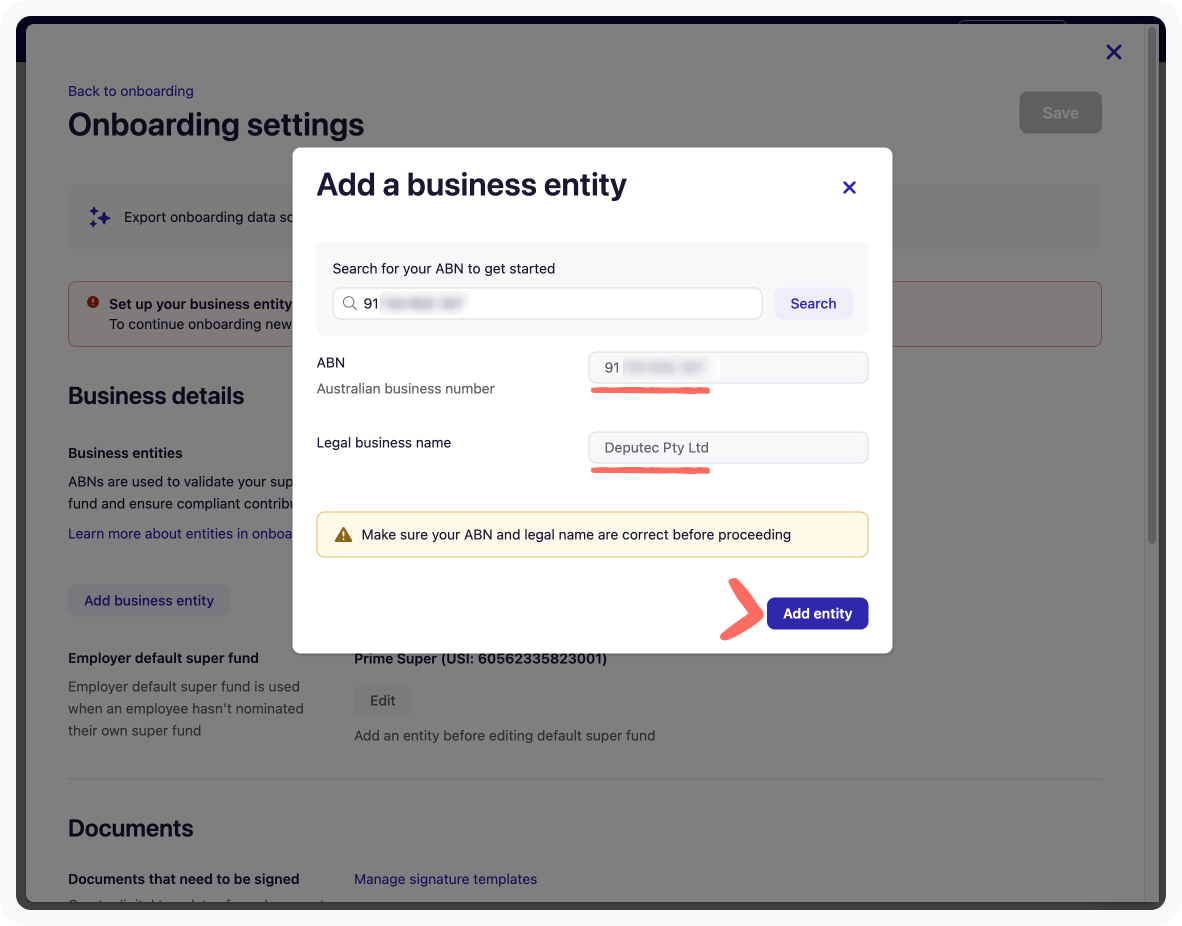Close the Onboarding settings panel
The height and width of the screenshot is (926, 1182).
pyautogui.click(x=1113, y=52)
